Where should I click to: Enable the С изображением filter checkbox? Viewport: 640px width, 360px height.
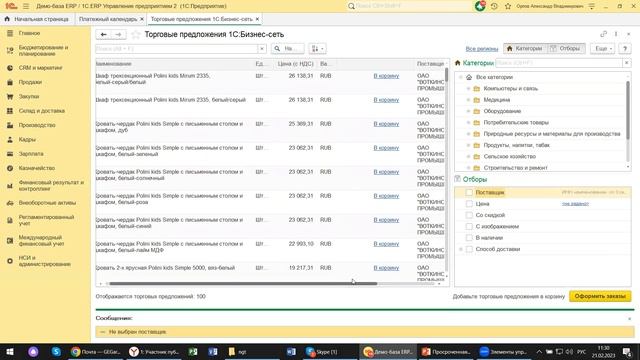tap(469, 226)
